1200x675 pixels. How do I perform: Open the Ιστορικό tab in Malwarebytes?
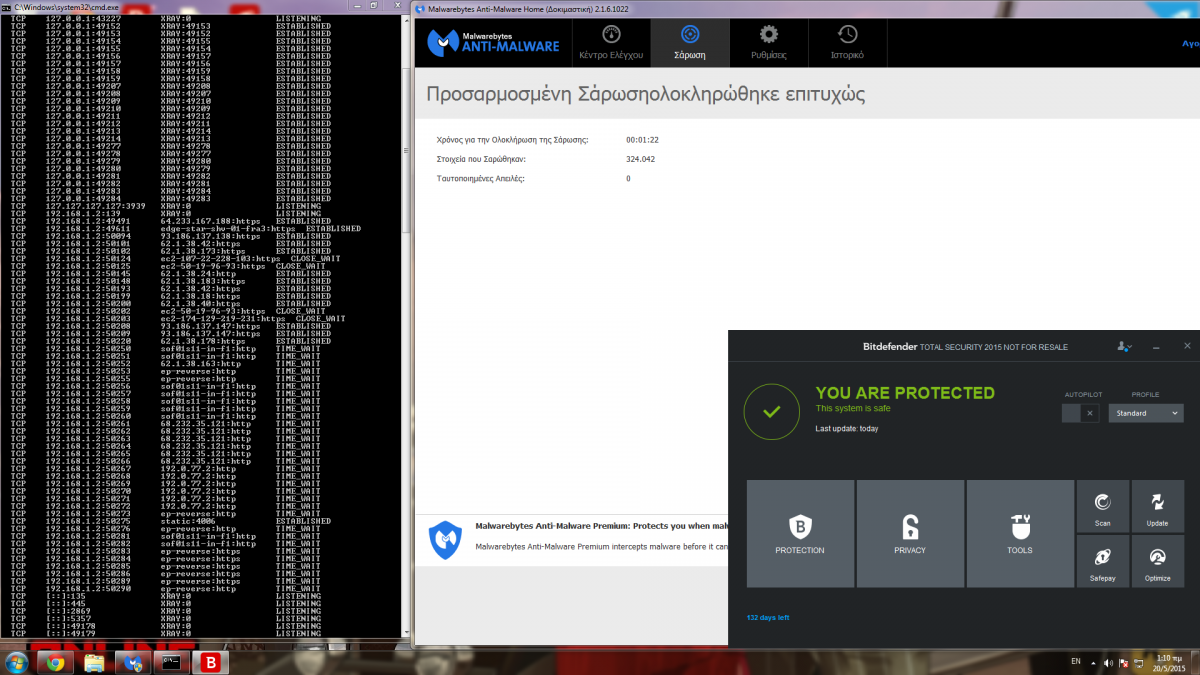click(x=847, y=42)
